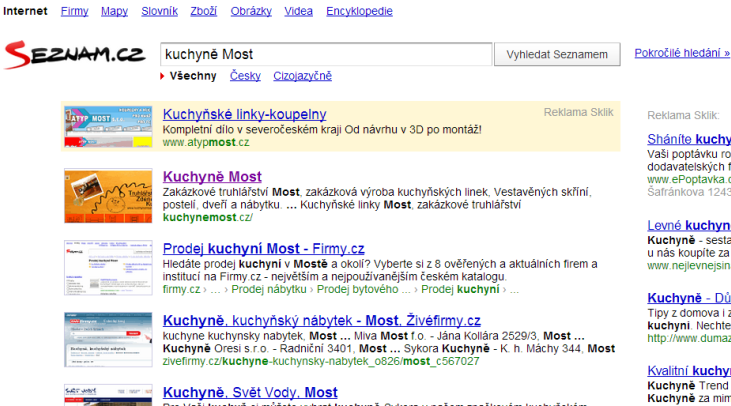Viewport: 731px width, 406px height.
Task: Select the Internet search tab
Action: (x=25, y=11)
